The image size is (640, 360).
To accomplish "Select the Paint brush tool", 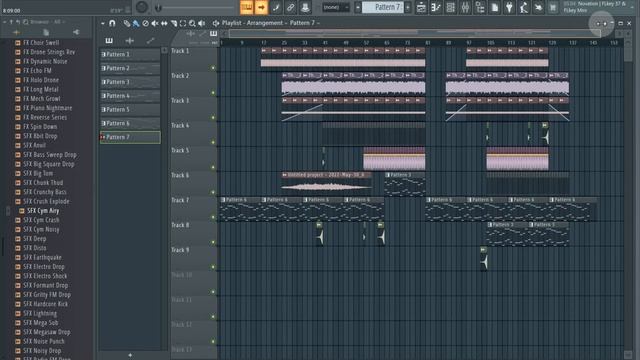I will point(136,23).
